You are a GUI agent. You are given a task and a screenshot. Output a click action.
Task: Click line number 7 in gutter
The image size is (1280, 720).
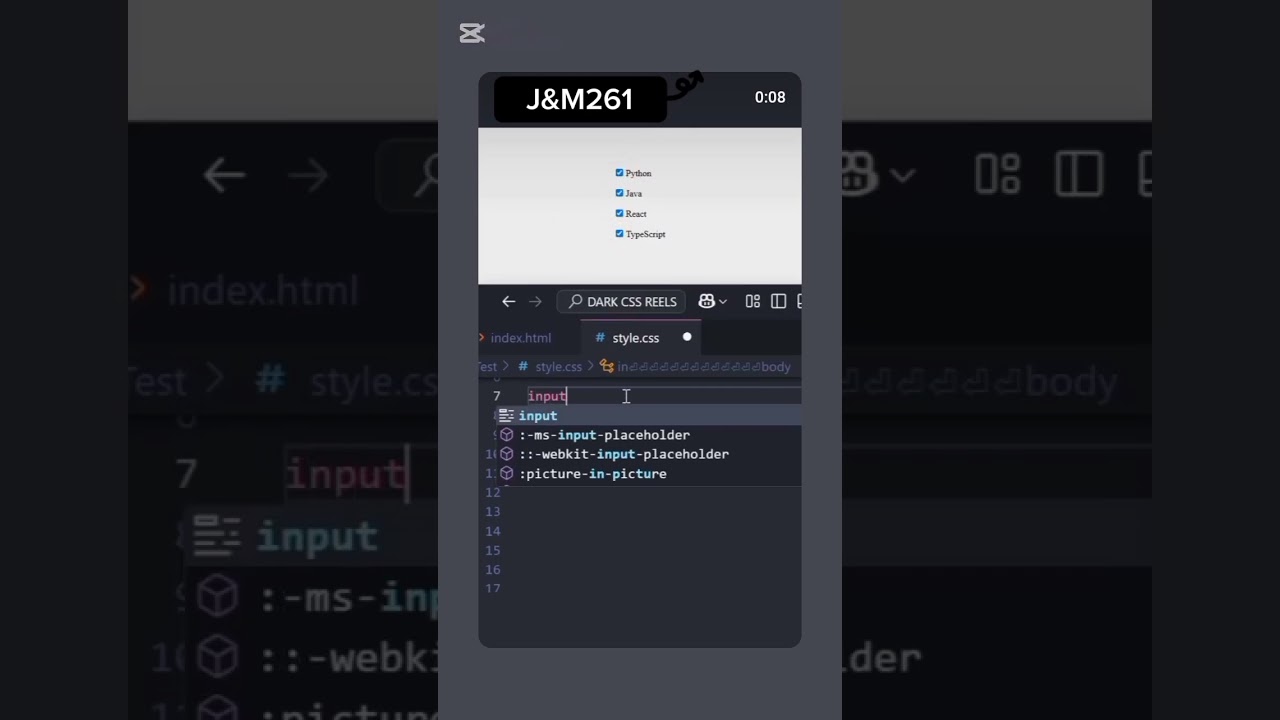[x=496, y=396]
